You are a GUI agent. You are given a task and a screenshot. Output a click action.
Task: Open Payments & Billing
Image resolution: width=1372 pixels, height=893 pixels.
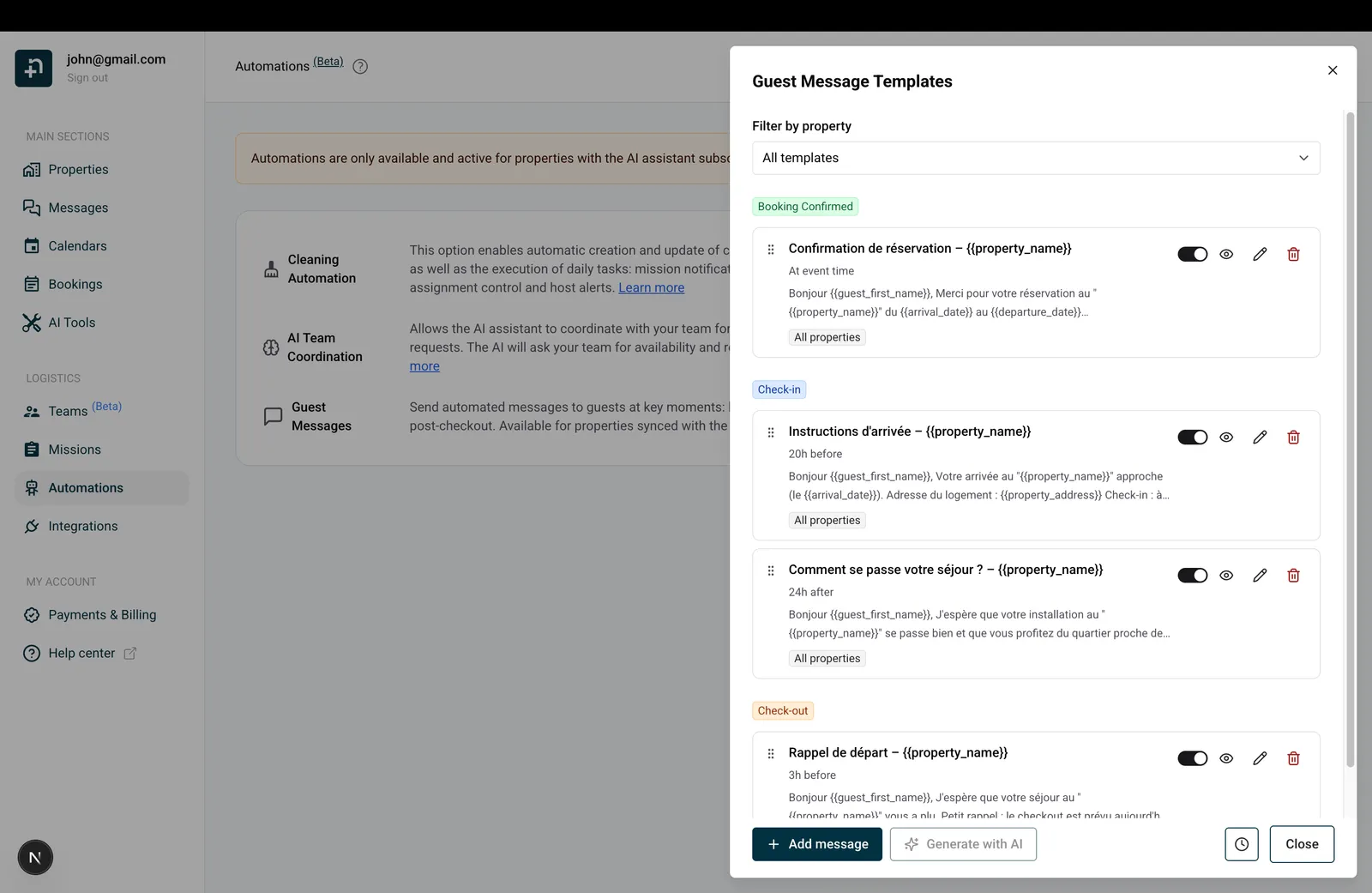point(102,615)
